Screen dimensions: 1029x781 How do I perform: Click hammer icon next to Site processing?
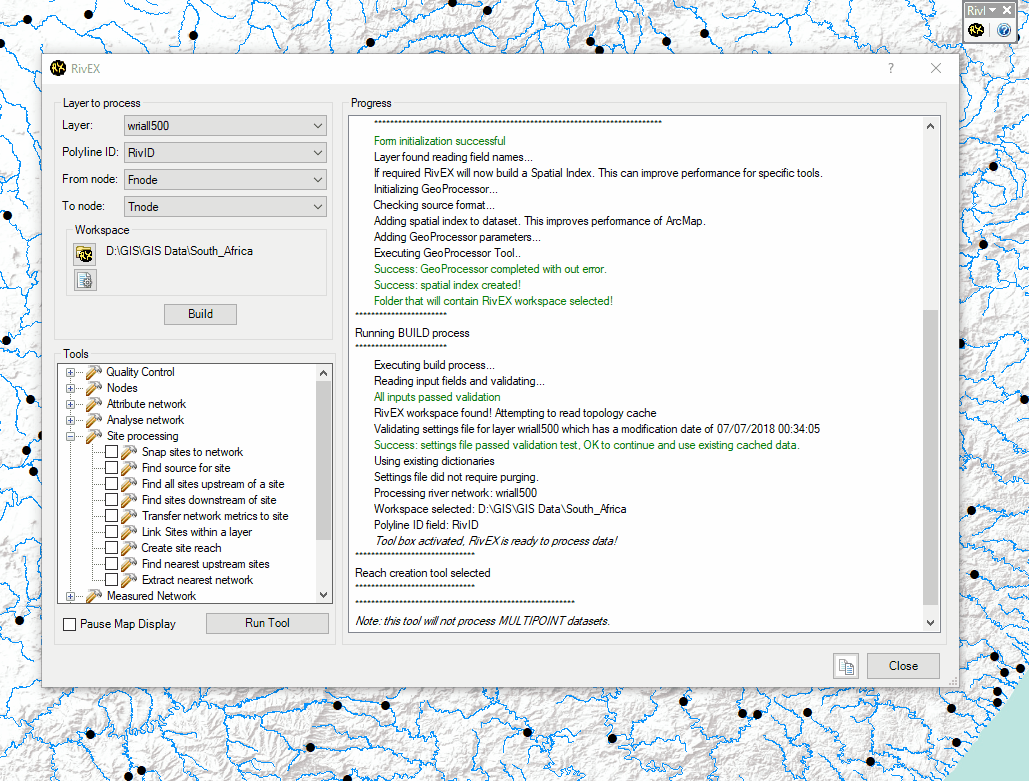(x=94, y=436)
